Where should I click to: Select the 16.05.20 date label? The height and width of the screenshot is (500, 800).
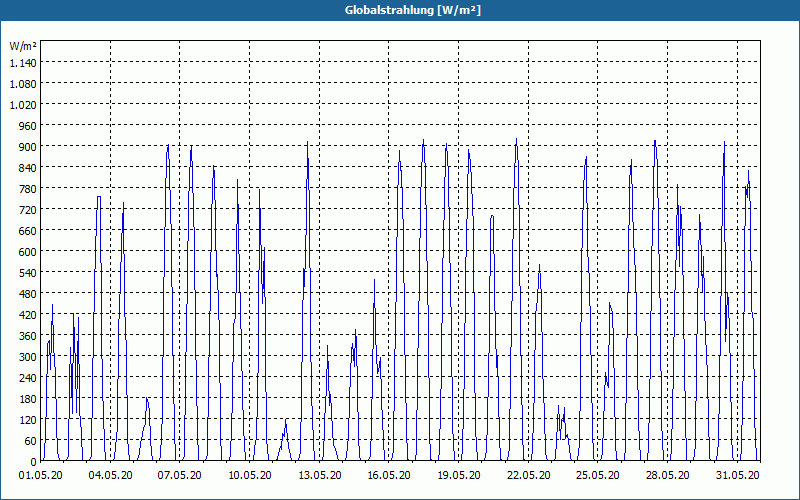tap(389, 476)
